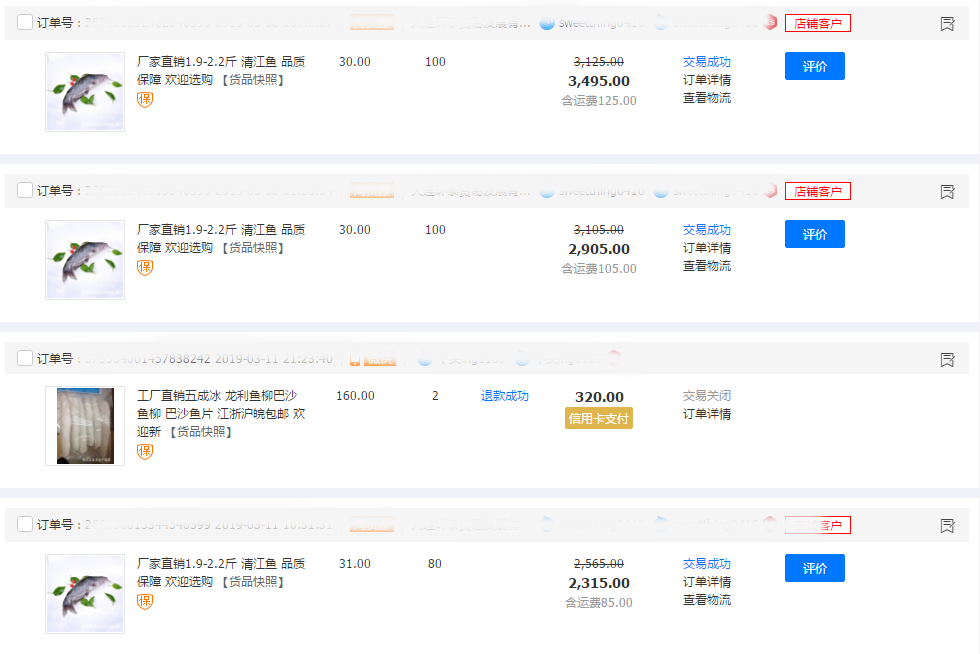Click the 保 guarantee shield icon under the 龙利鱼柳 product
Image resolution: width=980 pixels, height=654 pixels.
(x=145, y=452)
